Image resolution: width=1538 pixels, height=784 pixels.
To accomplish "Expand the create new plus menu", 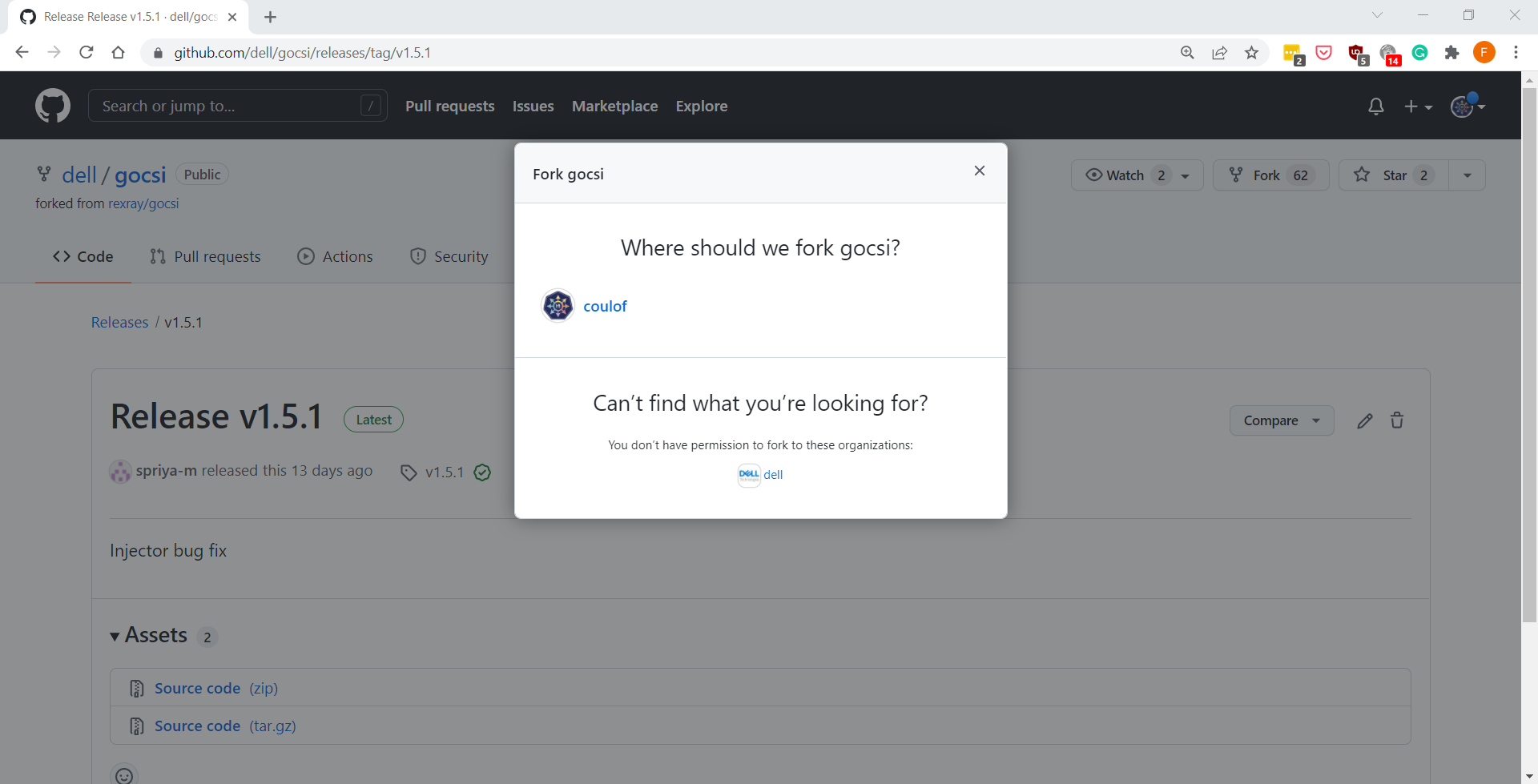I will coord(1419,106).
